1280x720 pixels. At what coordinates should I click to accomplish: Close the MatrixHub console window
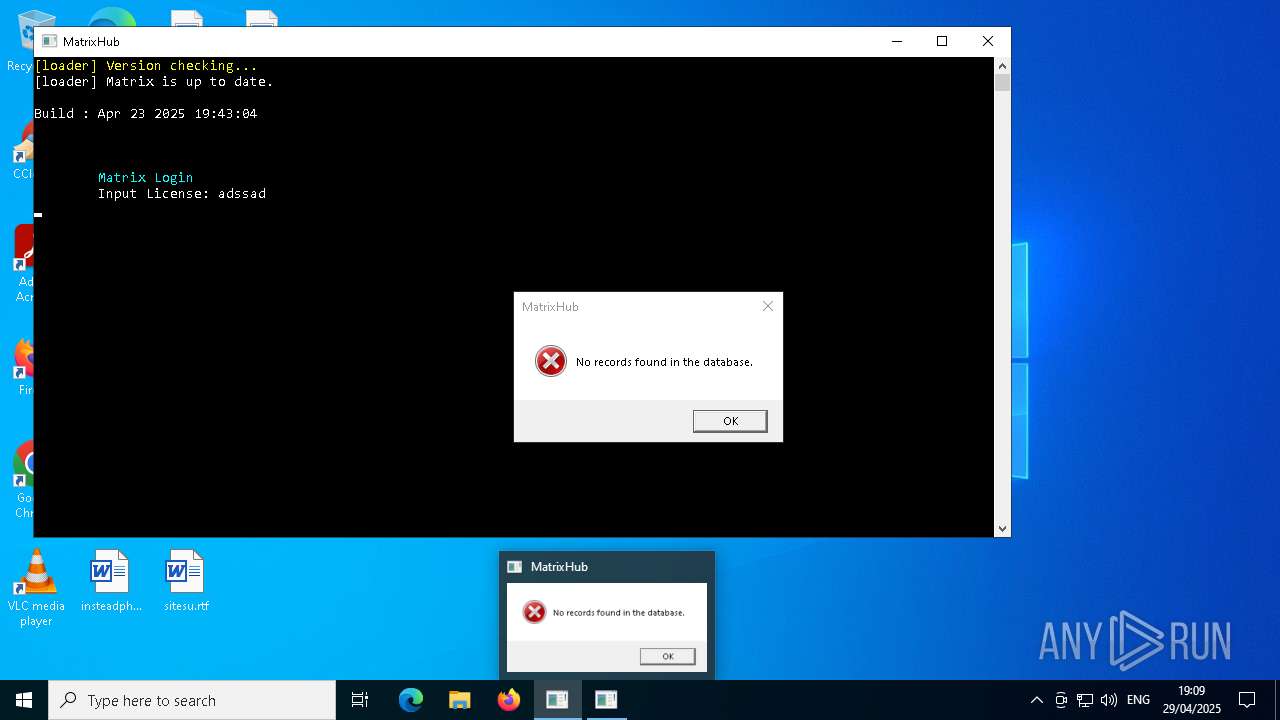pos(988,41)
